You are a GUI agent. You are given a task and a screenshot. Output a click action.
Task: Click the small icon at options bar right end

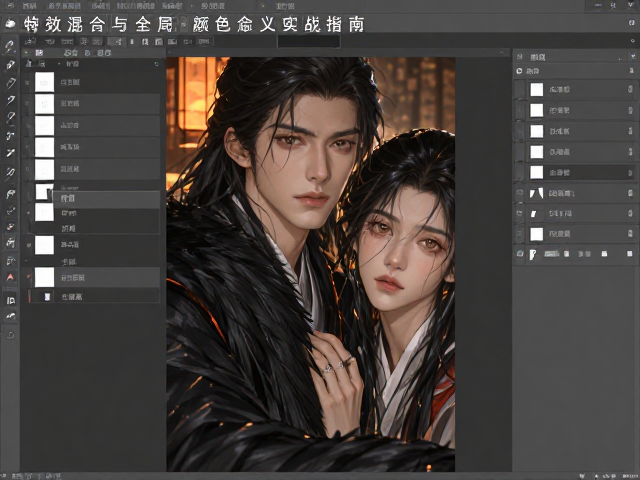633,41
